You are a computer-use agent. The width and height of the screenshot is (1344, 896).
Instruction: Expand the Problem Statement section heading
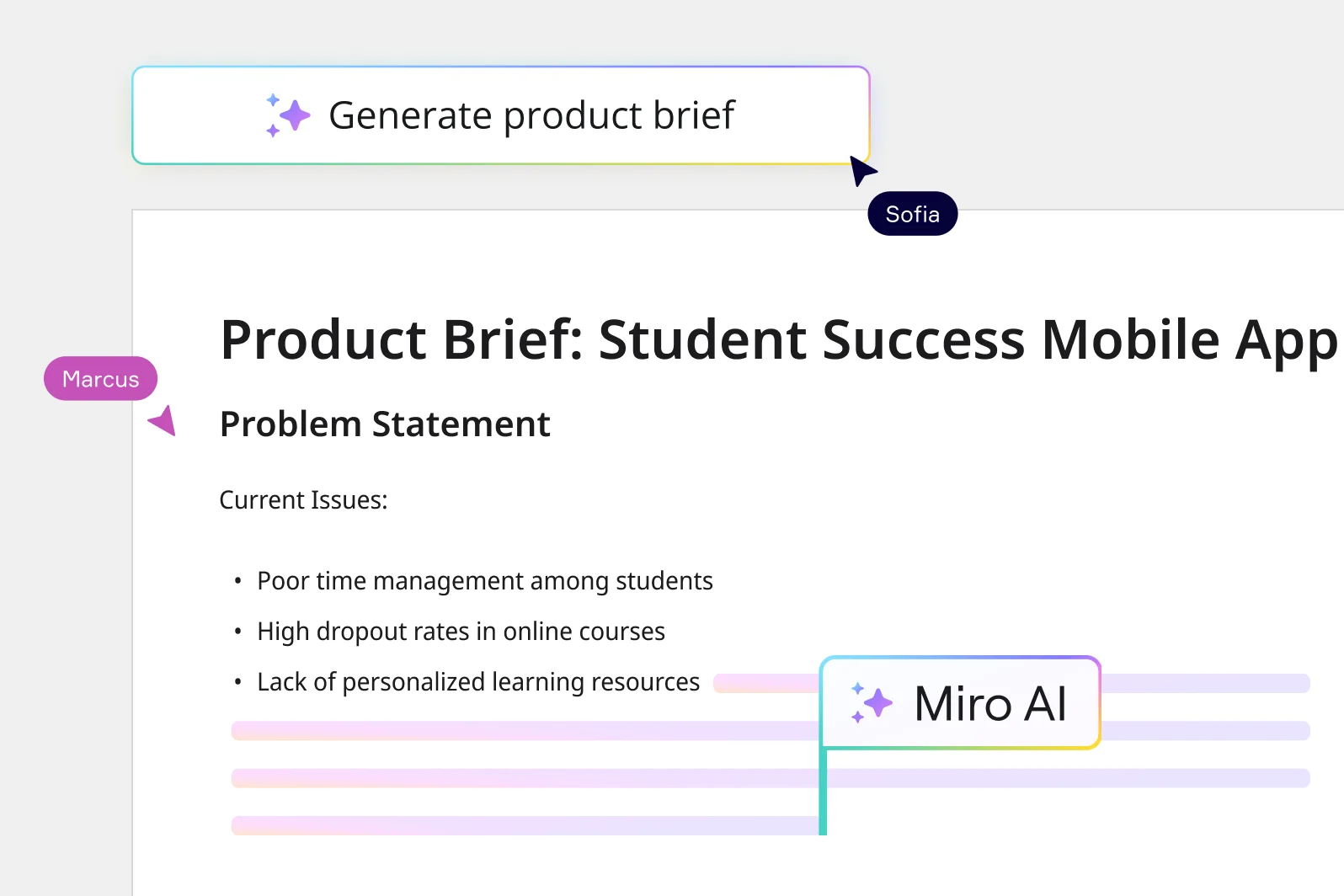click(x=385, y=424)
